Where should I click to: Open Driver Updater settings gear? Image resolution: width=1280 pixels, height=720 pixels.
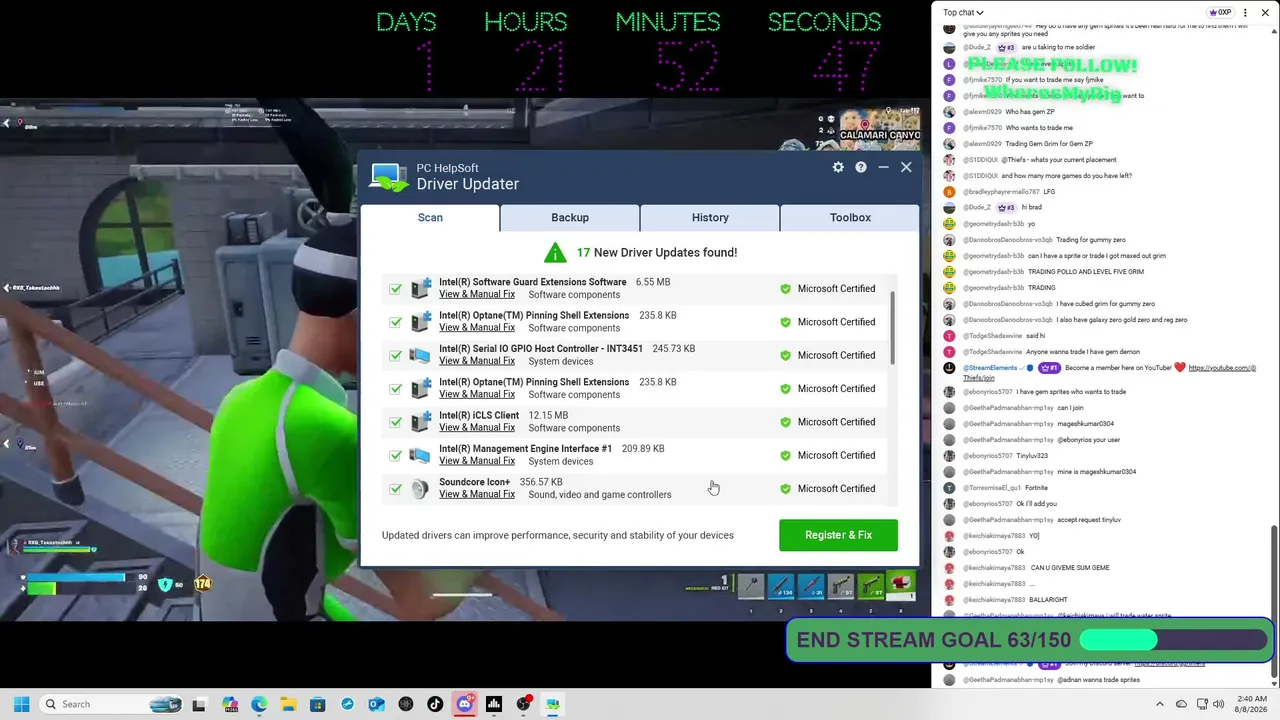tap(838, 167)
